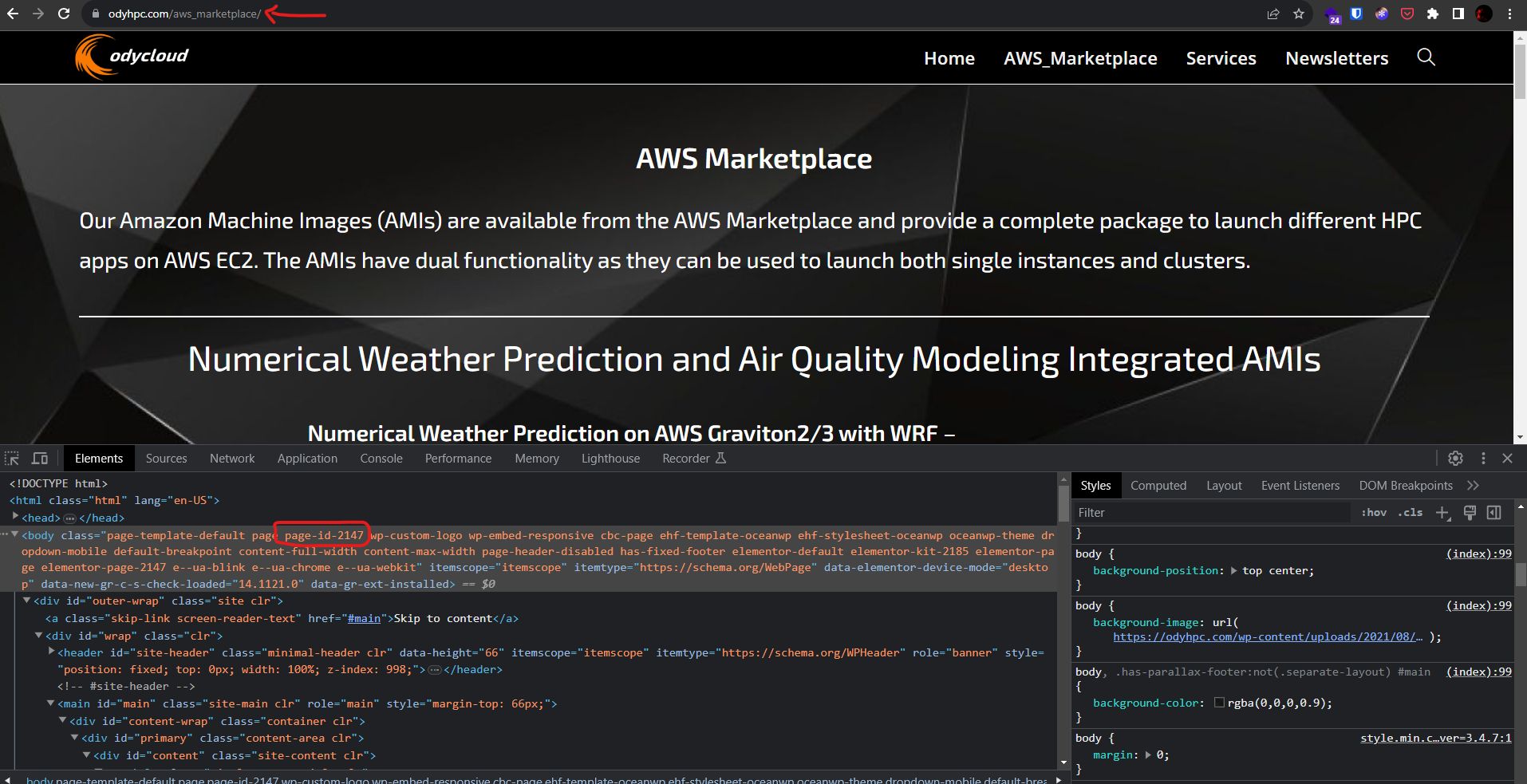Image resolution: width=1527 pixels, height=784 pixels.
Task: Toggle the device toolbar icon
Action: (40, 459)
